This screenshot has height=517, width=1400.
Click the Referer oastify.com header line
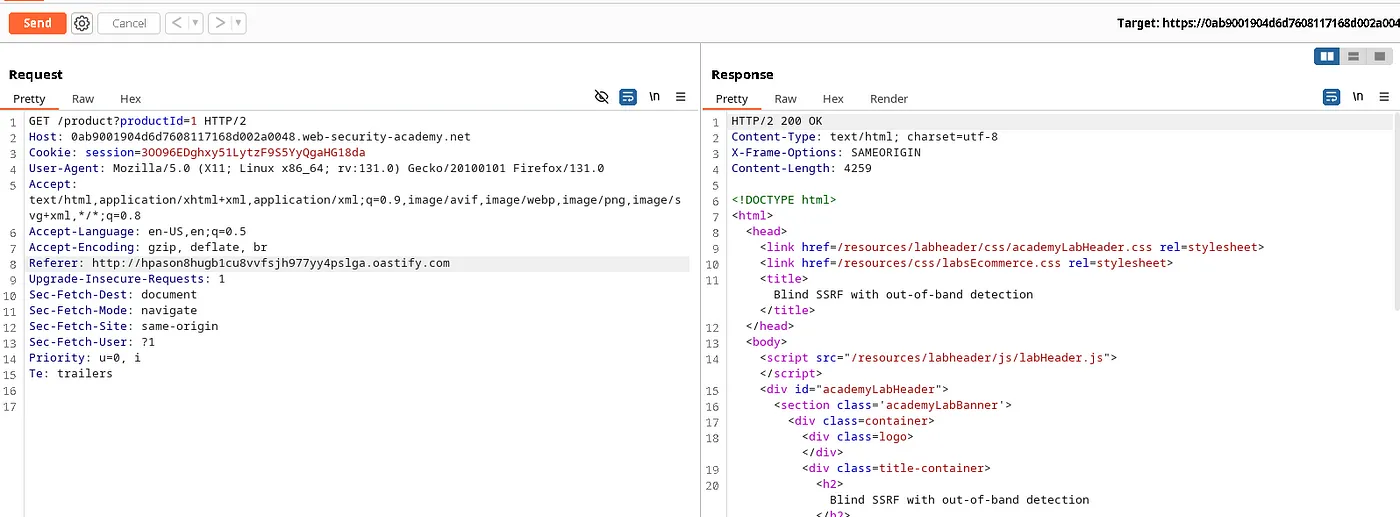click(239, 264)
